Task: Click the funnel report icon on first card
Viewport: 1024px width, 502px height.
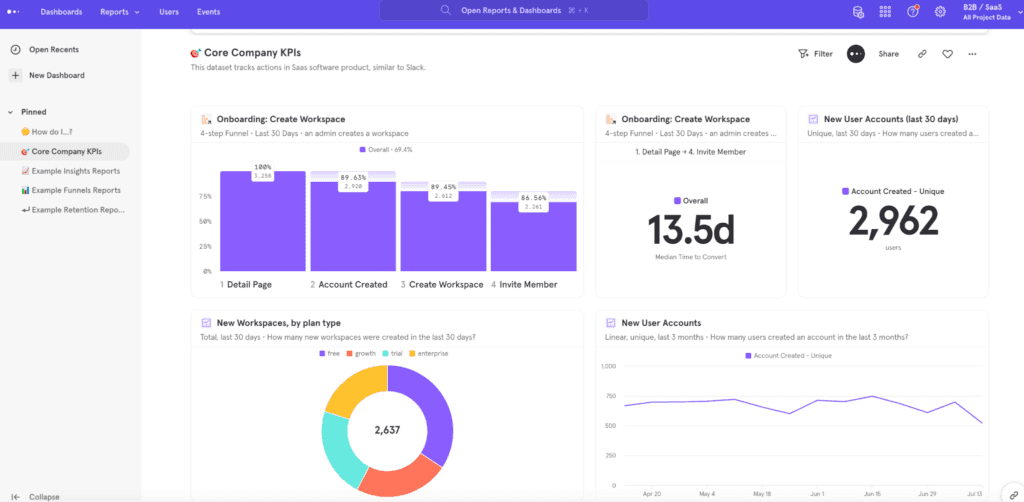Action: coord(206,119)
